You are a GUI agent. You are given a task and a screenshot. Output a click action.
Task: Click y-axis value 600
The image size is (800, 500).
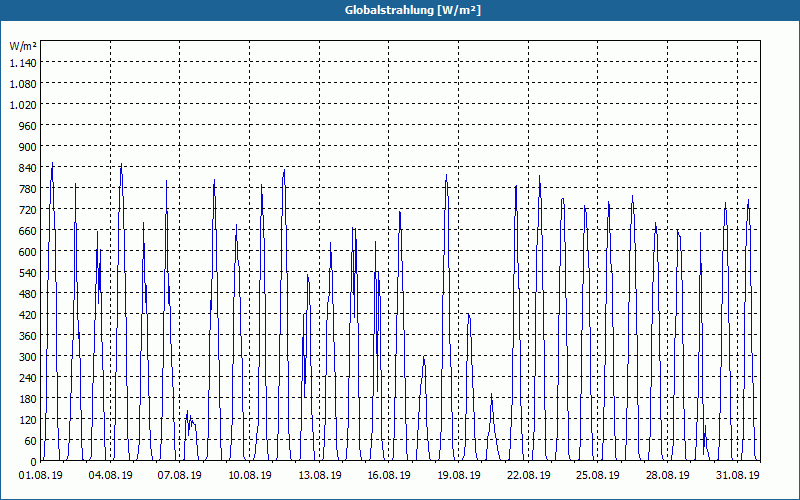click(x=27, y=252)
